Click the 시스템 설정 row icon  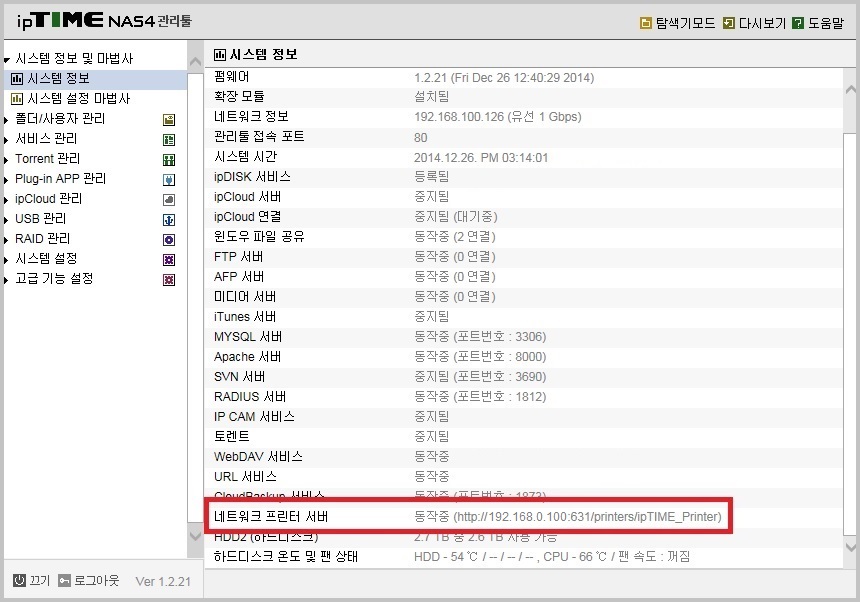(x=169, y=260)
